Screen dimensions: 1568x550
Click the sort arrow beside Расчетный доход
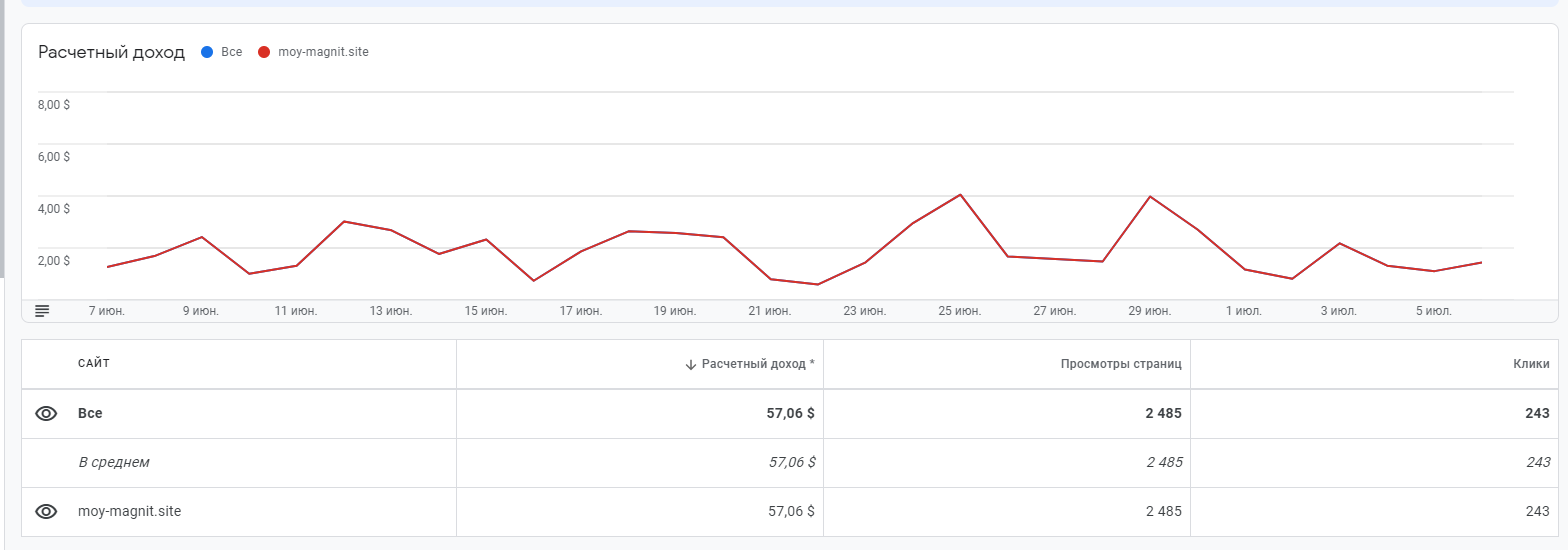coord(690,365)
